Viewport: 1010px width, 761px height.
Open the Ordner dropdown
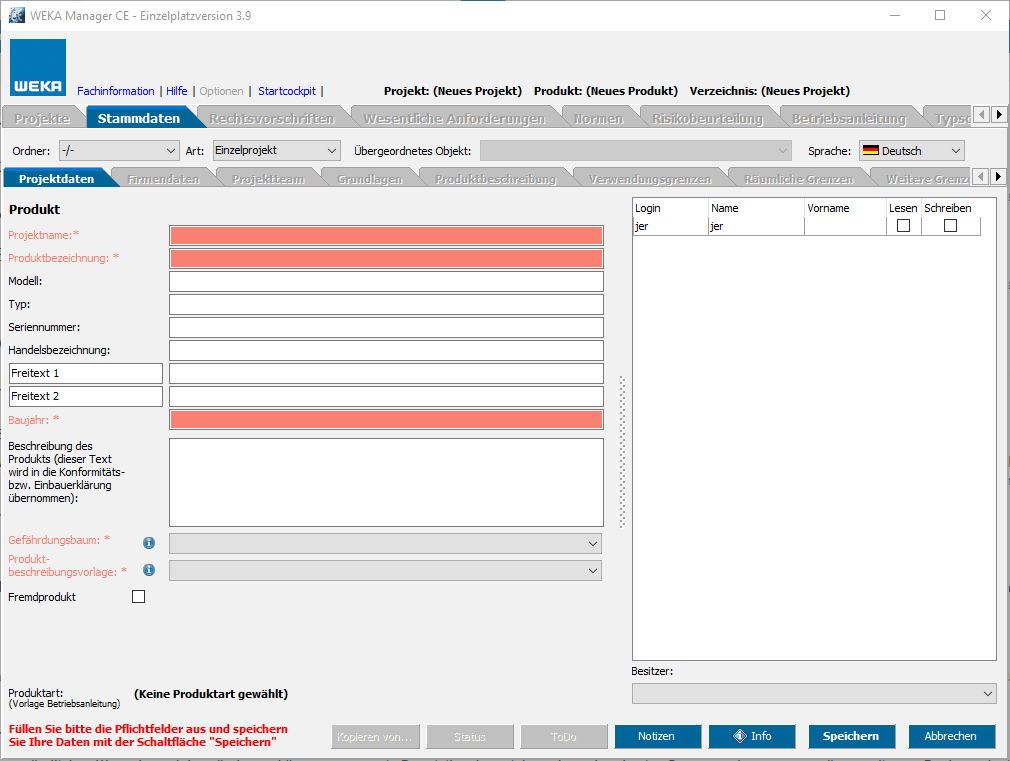118,151
